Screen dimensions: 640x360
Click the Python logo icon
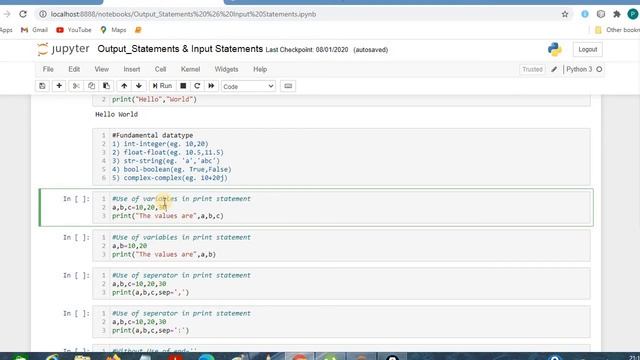coord(554,49)
